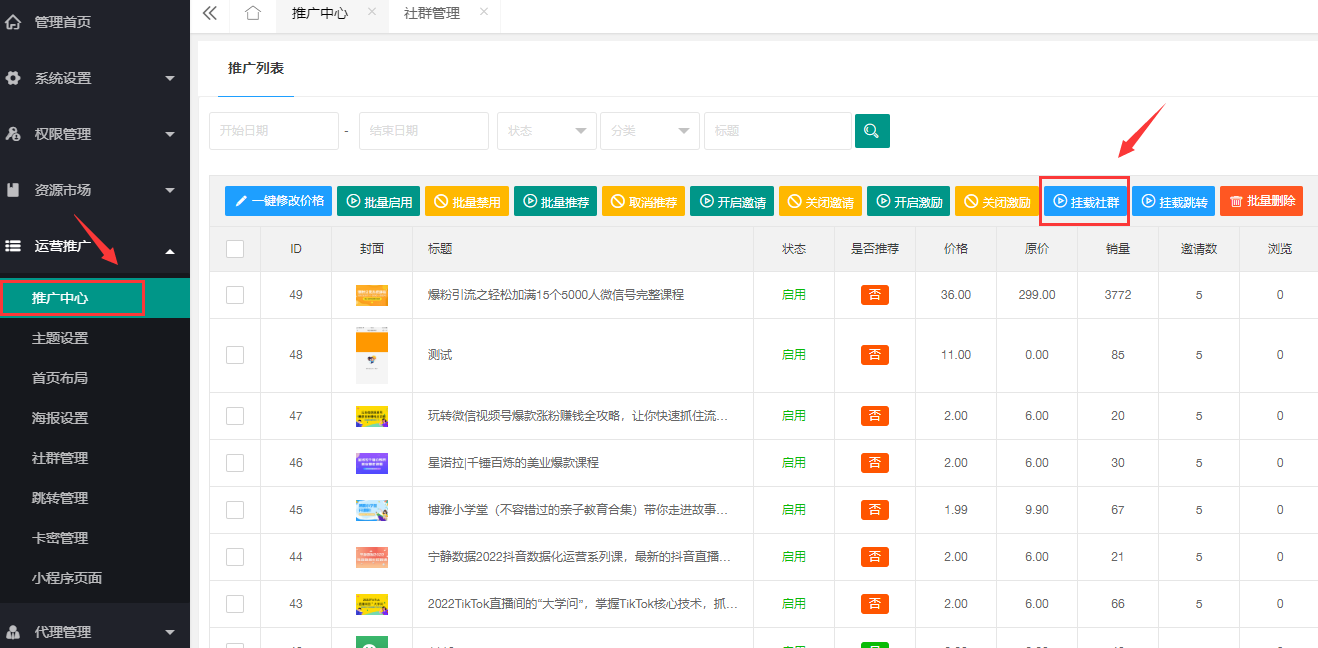This screenshot has height=648, width=1318.
Task: Check the checkbox for row ID 49
Action: pos(235,295)
